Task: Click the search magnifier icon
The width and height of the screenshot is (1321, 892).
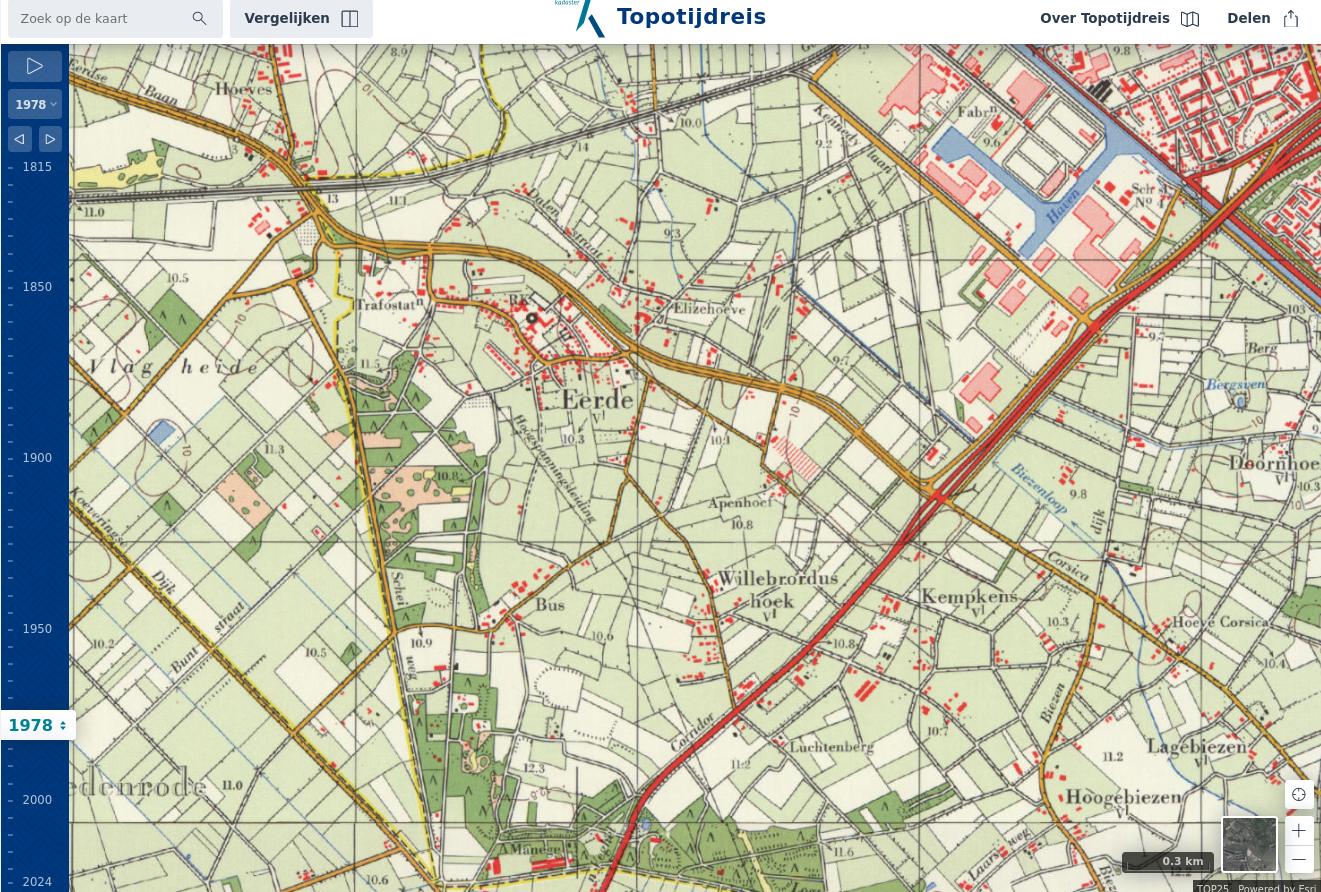Action: coord(199,19)
